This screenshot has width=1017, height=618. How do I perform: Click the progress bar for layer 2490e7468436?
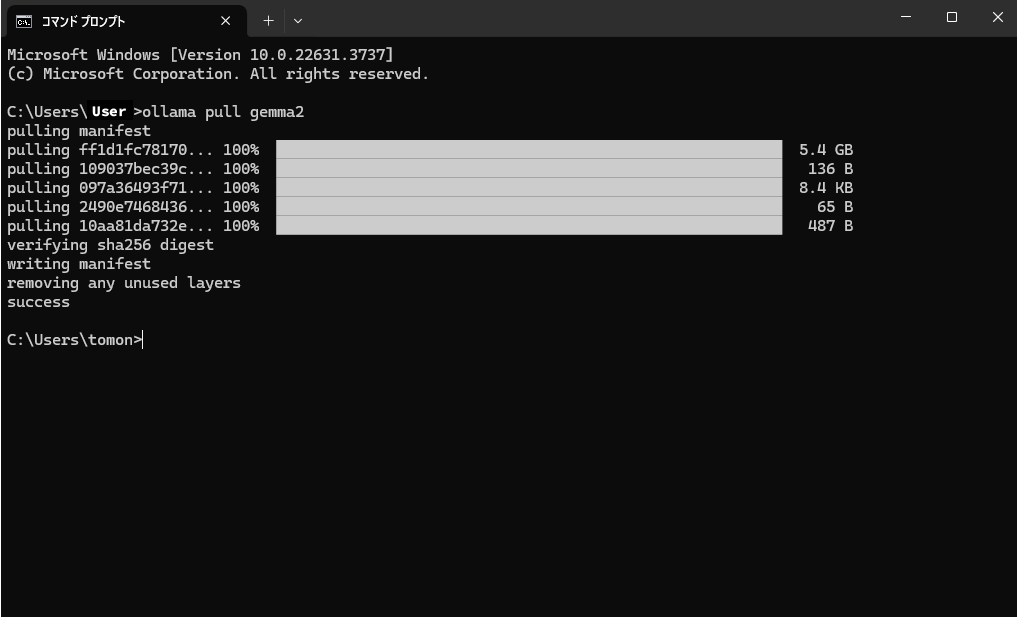[528, 207]
